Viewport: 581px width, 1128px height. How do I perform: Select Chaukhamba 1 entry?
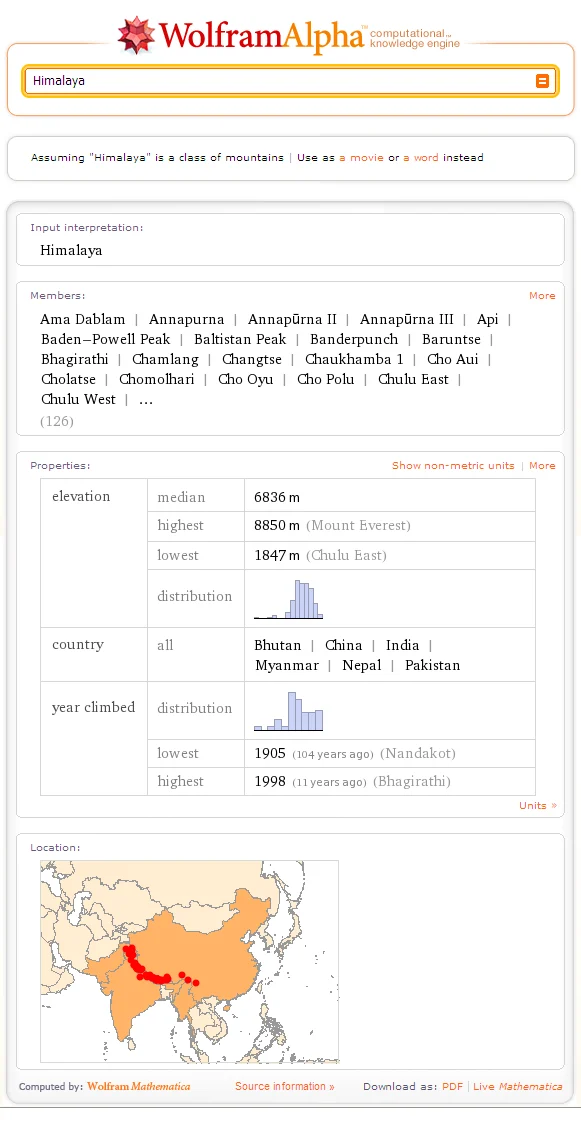point(354,359)
